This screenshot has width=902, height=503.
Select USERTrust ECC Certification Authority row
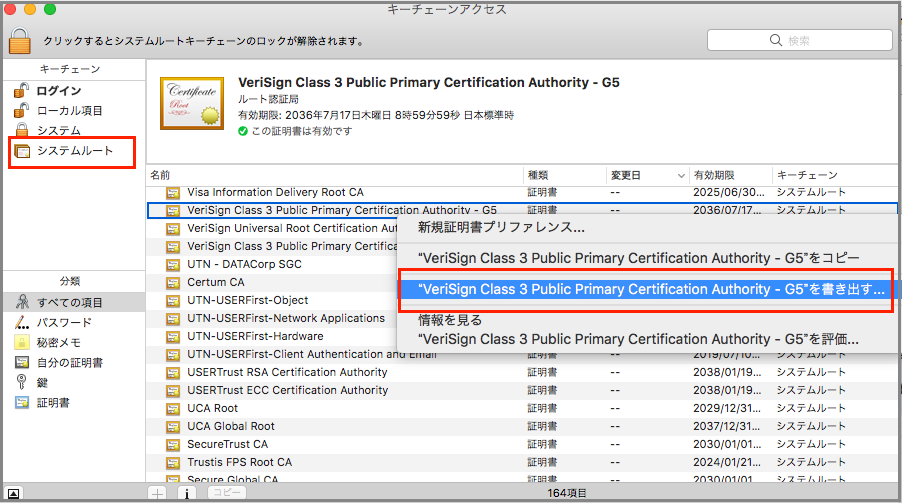tap(522, 390)
